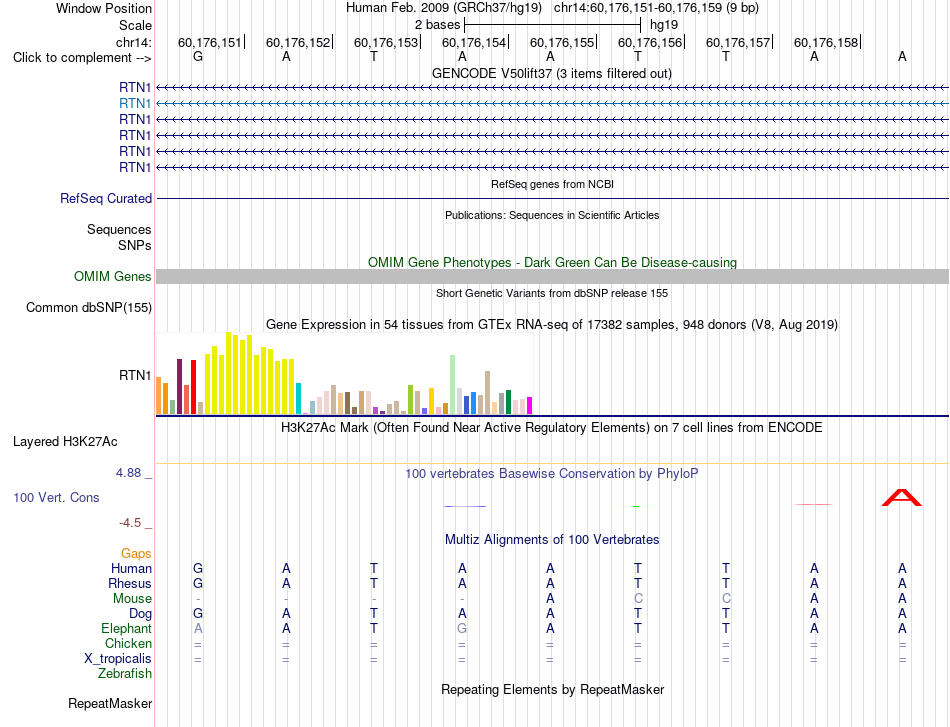The image size is (950, 727).
Task: Select the Scale track label
Action: [x=135, y=25]
